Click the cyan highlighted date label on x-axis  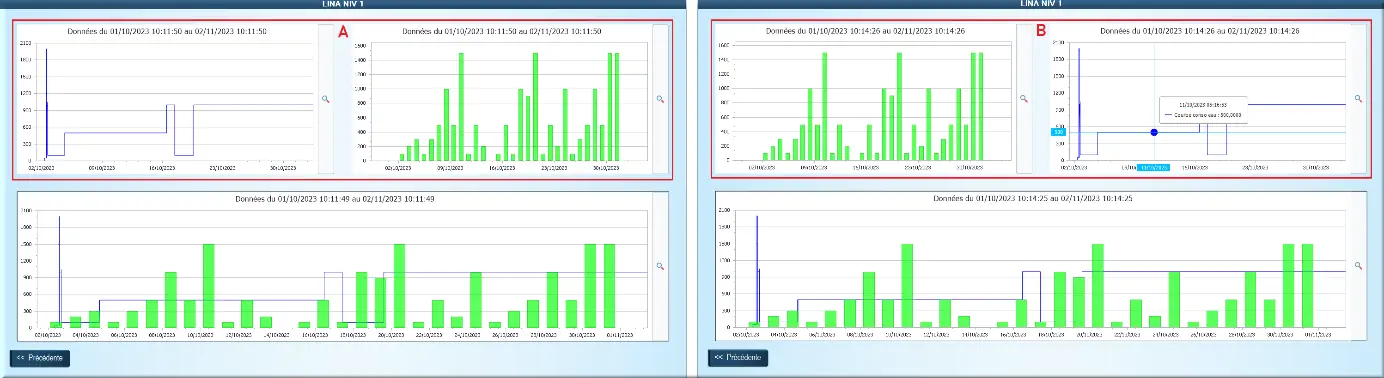pyautogui.click(x=1153, y=167)
